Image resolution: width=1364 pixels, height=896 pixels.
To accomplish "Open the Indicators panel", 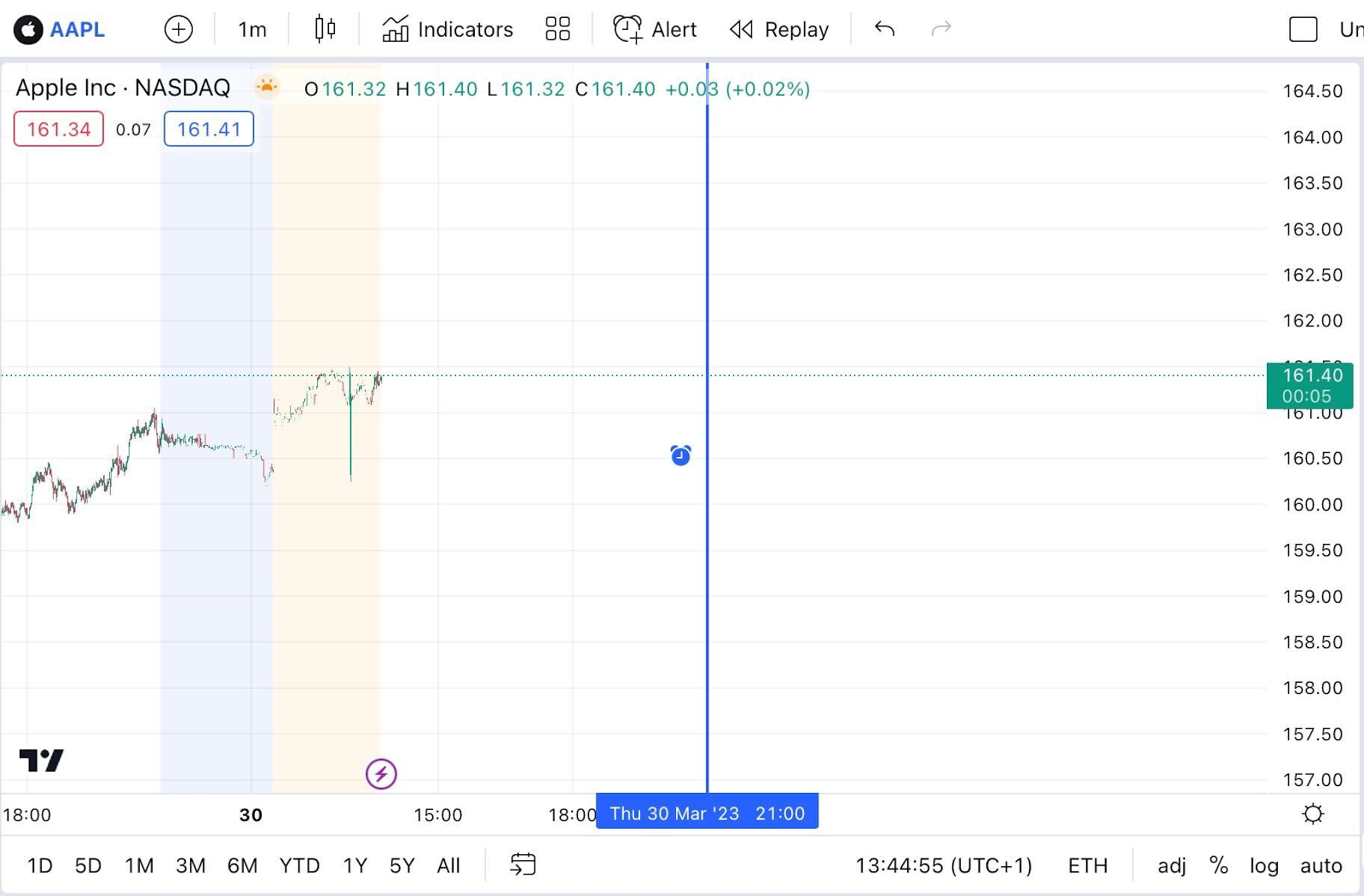I will 448,30.
